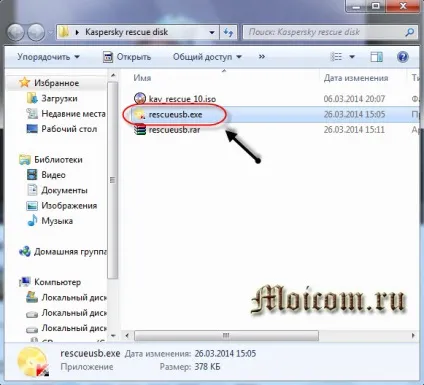Toggle the preview pane icon

point(377,57)
